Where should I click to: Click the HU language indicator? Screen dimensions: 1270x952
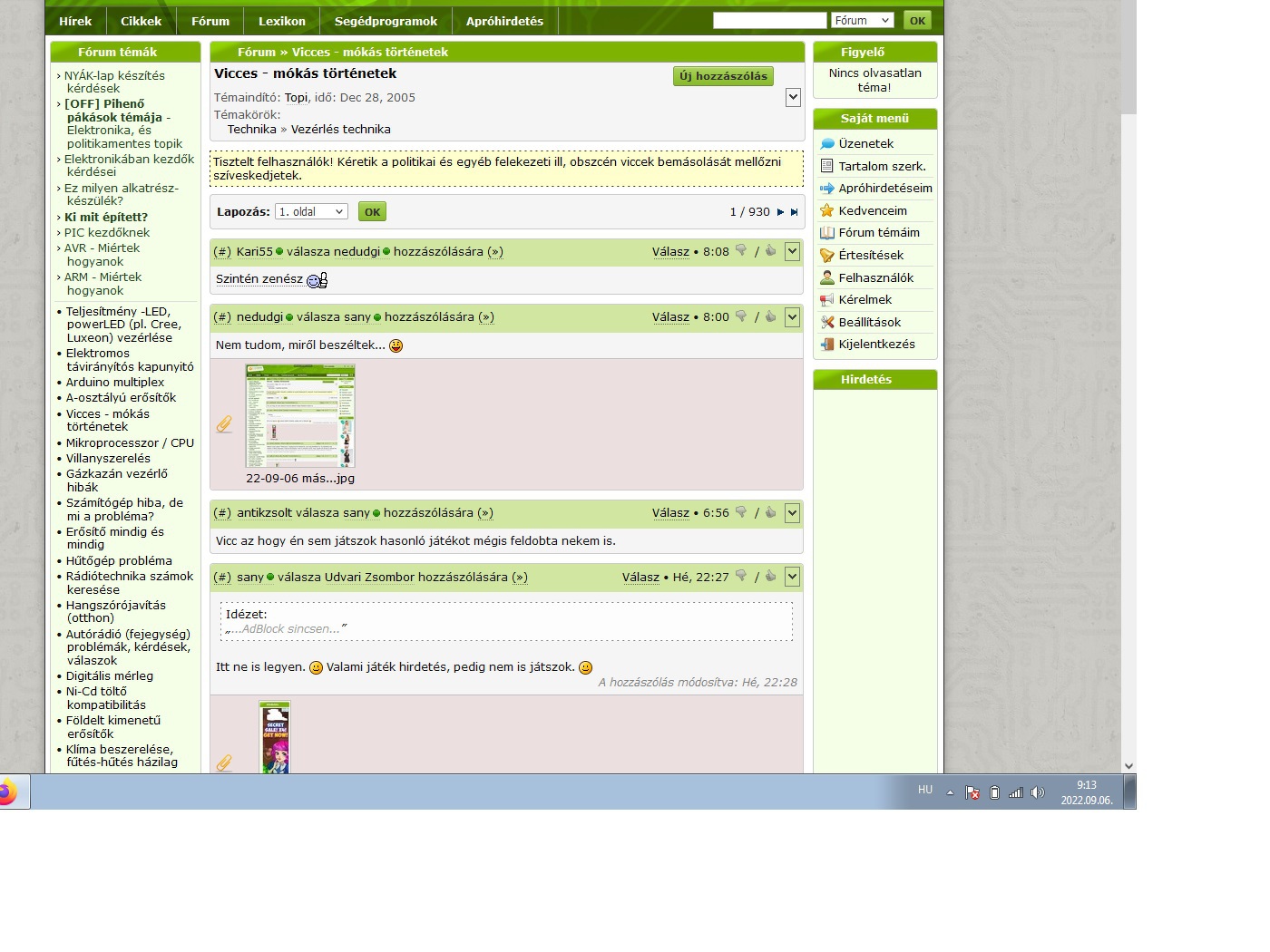(x=925, y=790)
